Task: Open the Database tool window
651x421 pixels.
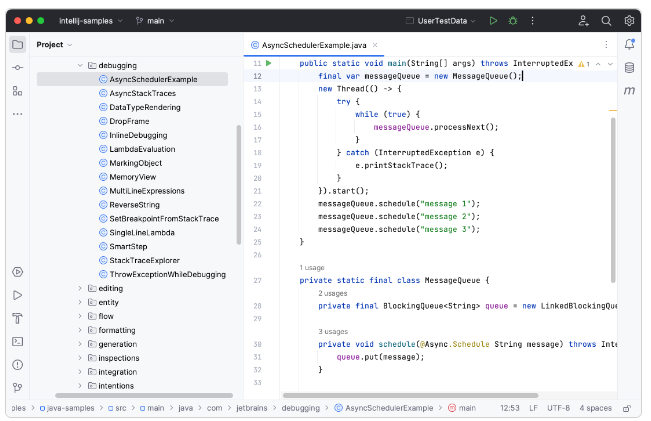Action: point(629,67)
